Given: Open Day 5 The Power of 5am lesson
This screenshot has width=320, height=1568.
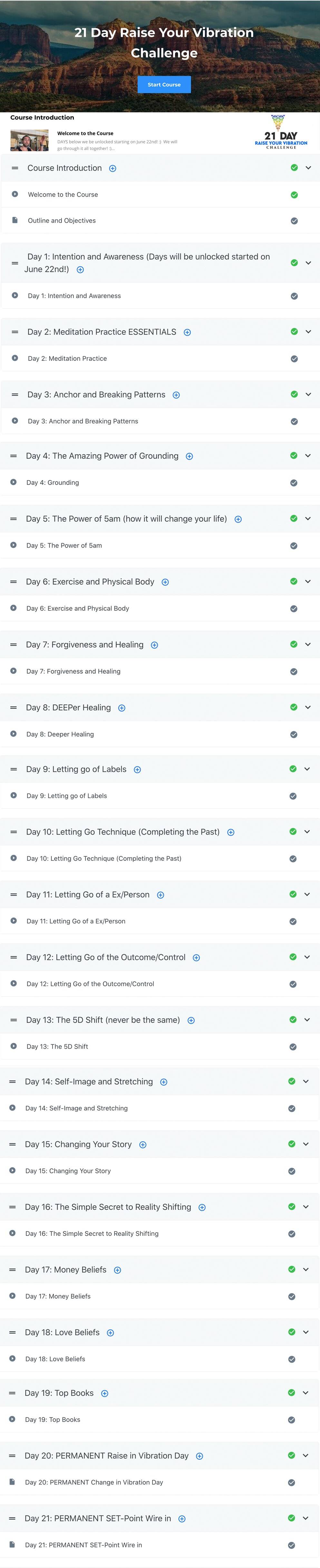Looking at the screenshot, I should coord(64,545).
